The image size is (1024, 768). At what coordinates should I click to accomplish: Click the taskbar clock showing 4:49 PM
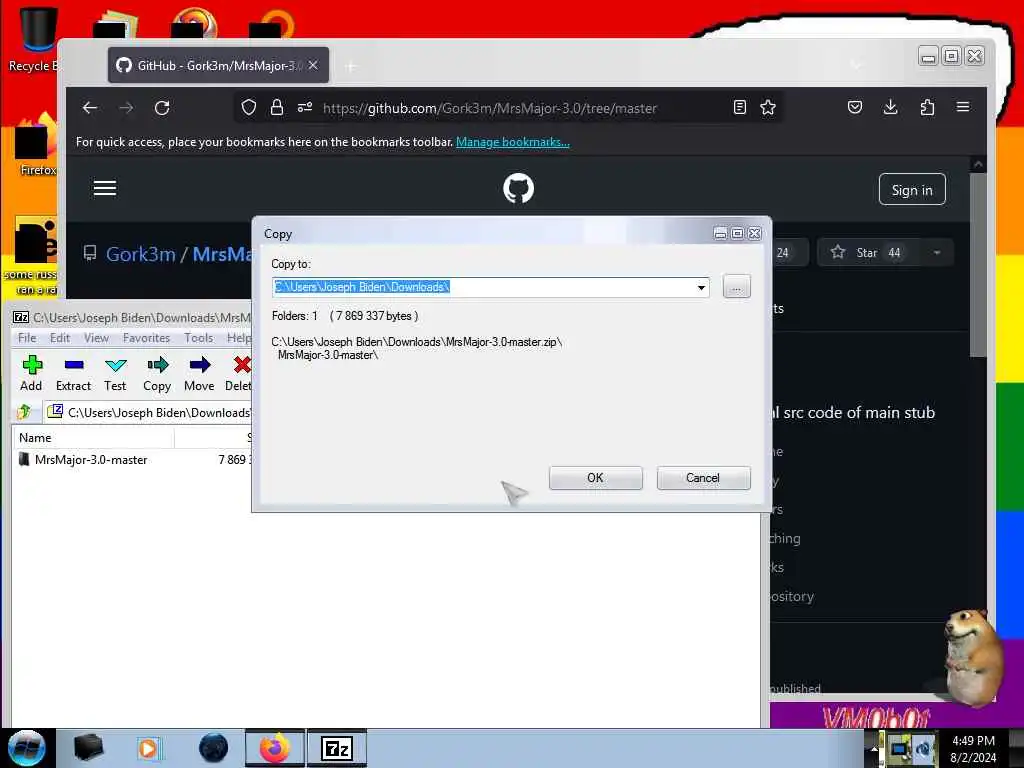(973, 749)
